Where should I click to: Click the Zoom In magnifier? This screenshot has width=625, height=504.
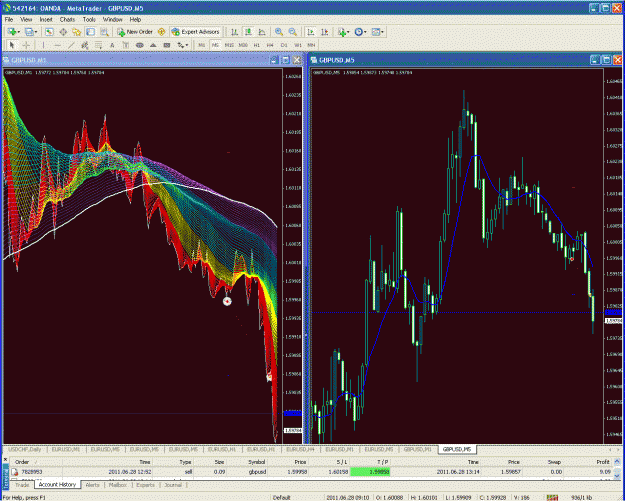coord(279,32)
